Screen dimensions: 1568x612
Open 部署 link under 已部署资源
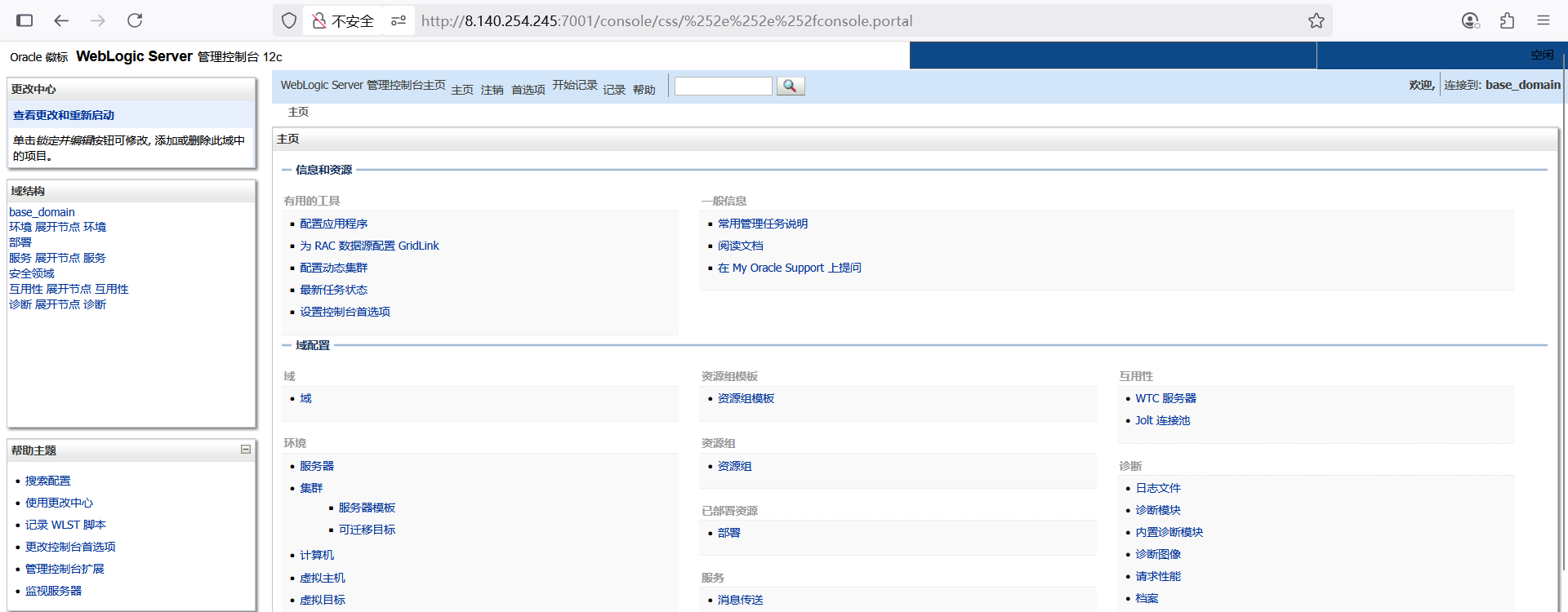tap(729, 533)
